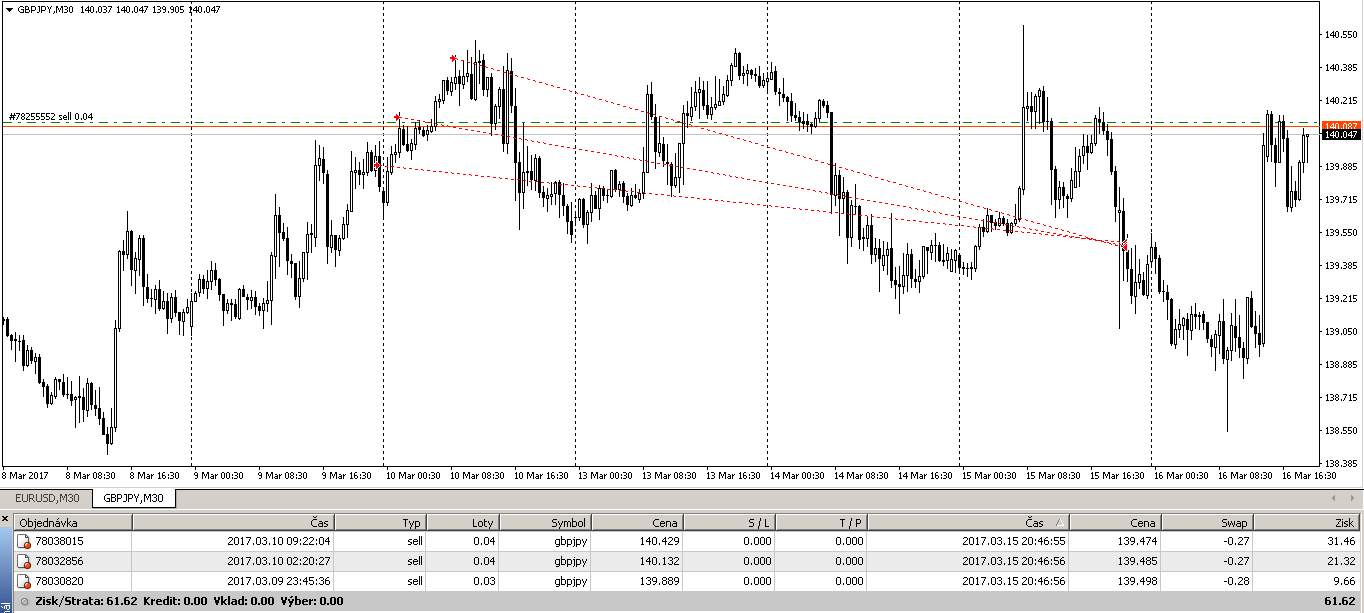Select order number 78032856
Image resolution: width=1364 pixels, height=613 pixels.
59,561
